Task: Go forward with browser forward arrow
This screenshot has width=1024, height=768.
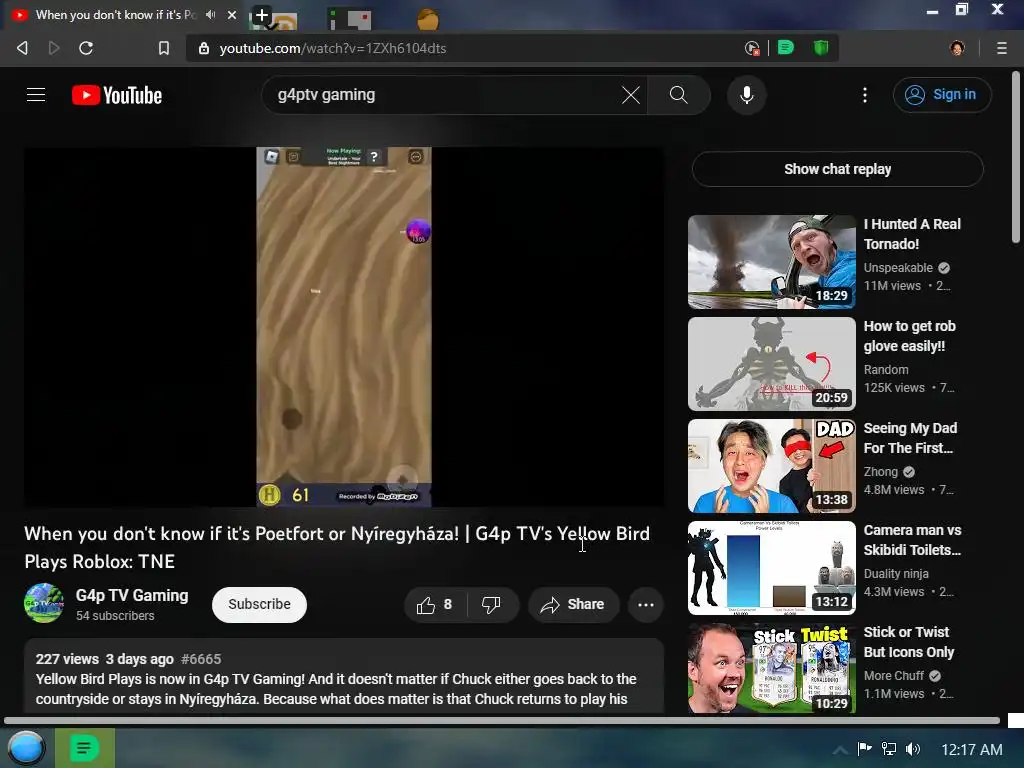Action: pos(54,48)
